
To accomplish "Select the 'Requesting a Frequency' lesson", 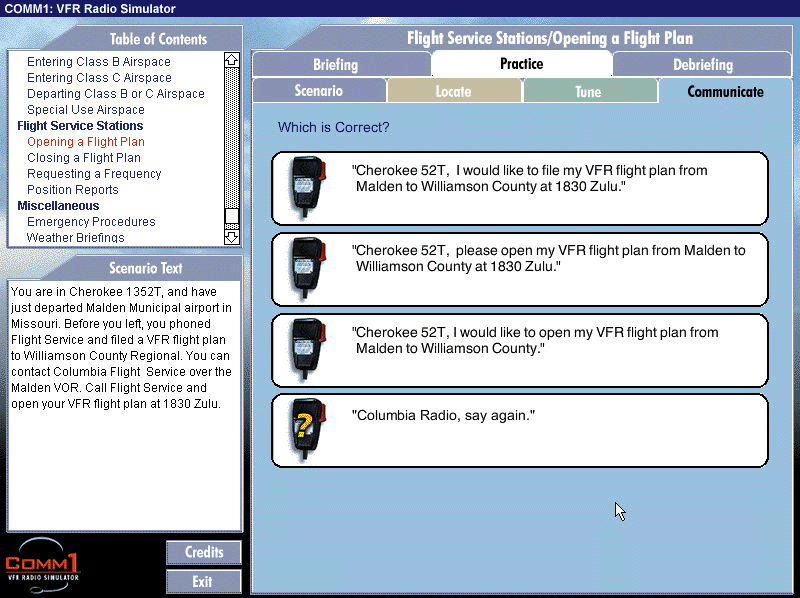I will (94, 174).
